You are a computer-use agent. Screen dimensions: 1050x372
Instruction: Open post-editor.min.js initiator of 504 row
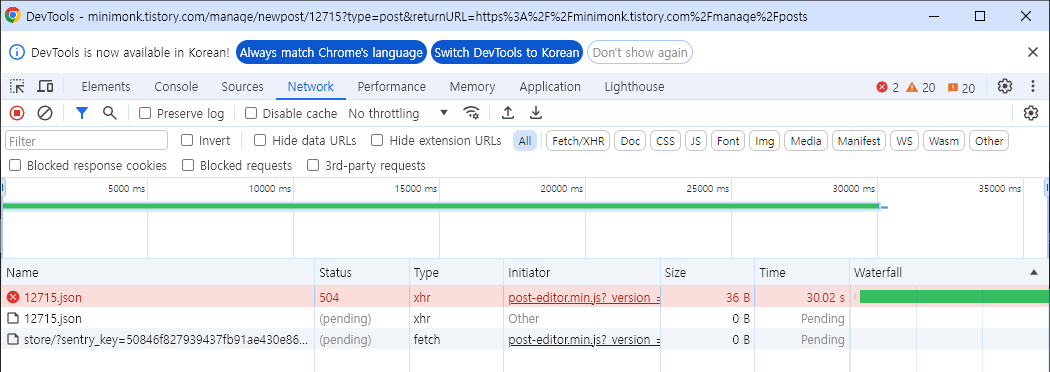pos(585,298)
